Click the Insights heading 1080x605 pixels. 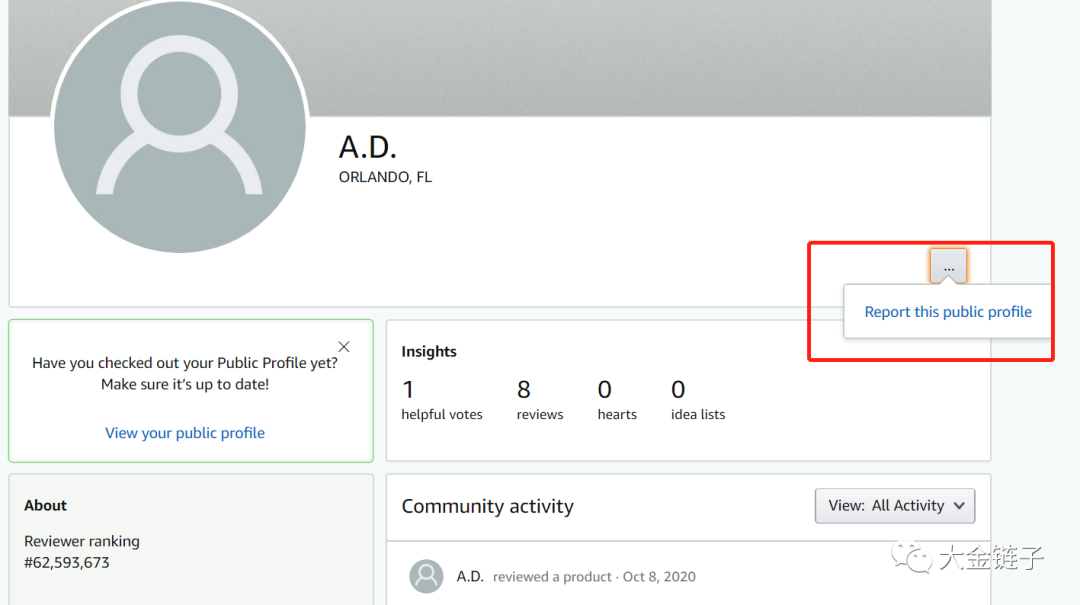click(x=429, y=351)
